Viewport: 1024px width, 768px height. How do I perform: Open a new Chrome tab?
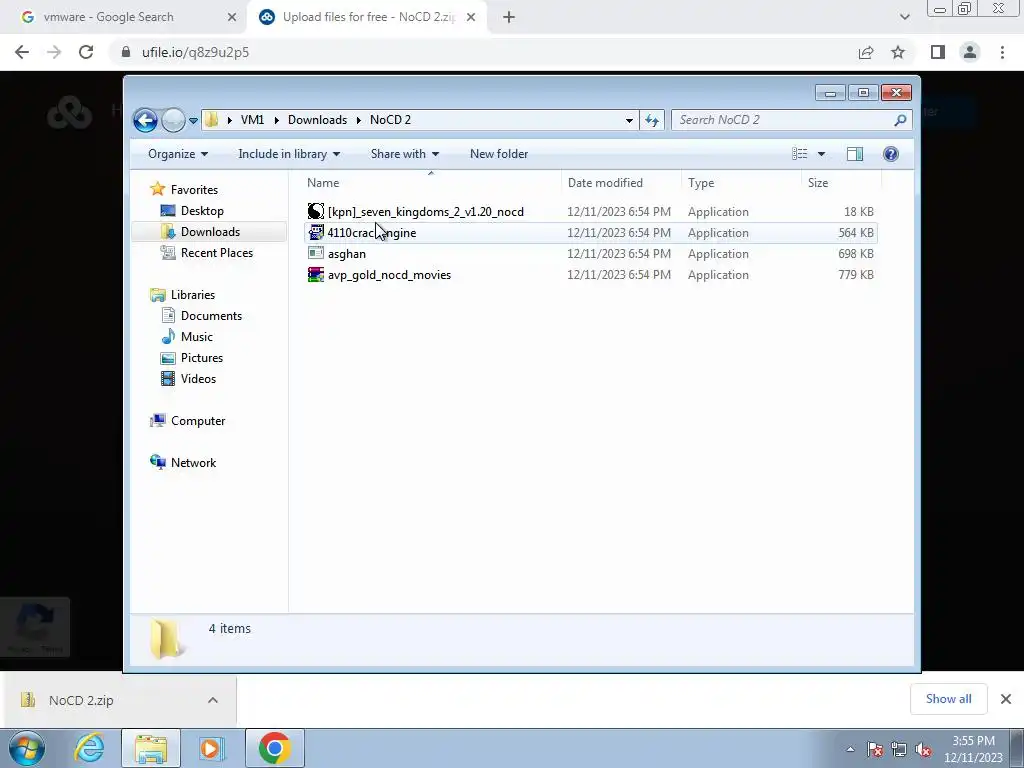pyautogui.click(x=509, y=18)
